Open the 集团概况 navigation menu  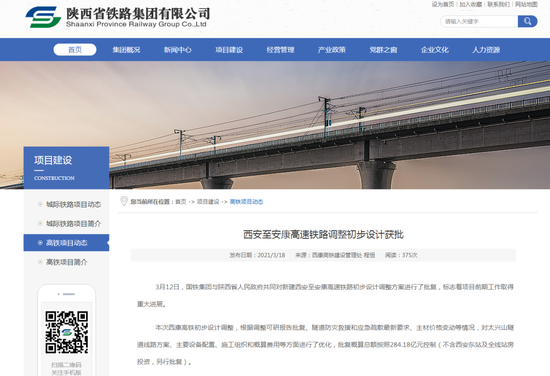coord(126,50)
